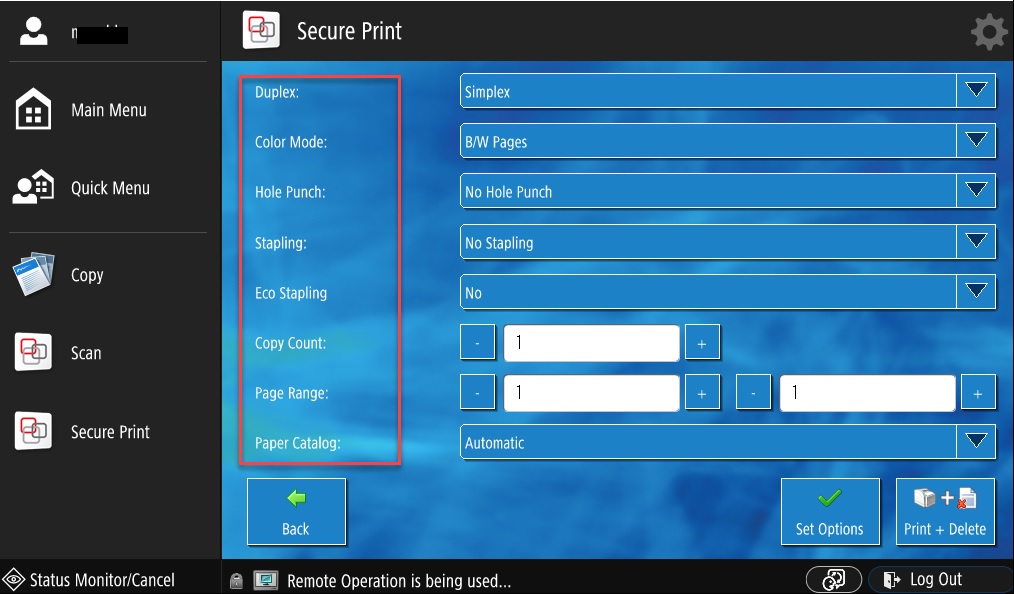Increase Copy Count with plus button
This screenshot has width=1014, height=594.
(x=702, y=343)
